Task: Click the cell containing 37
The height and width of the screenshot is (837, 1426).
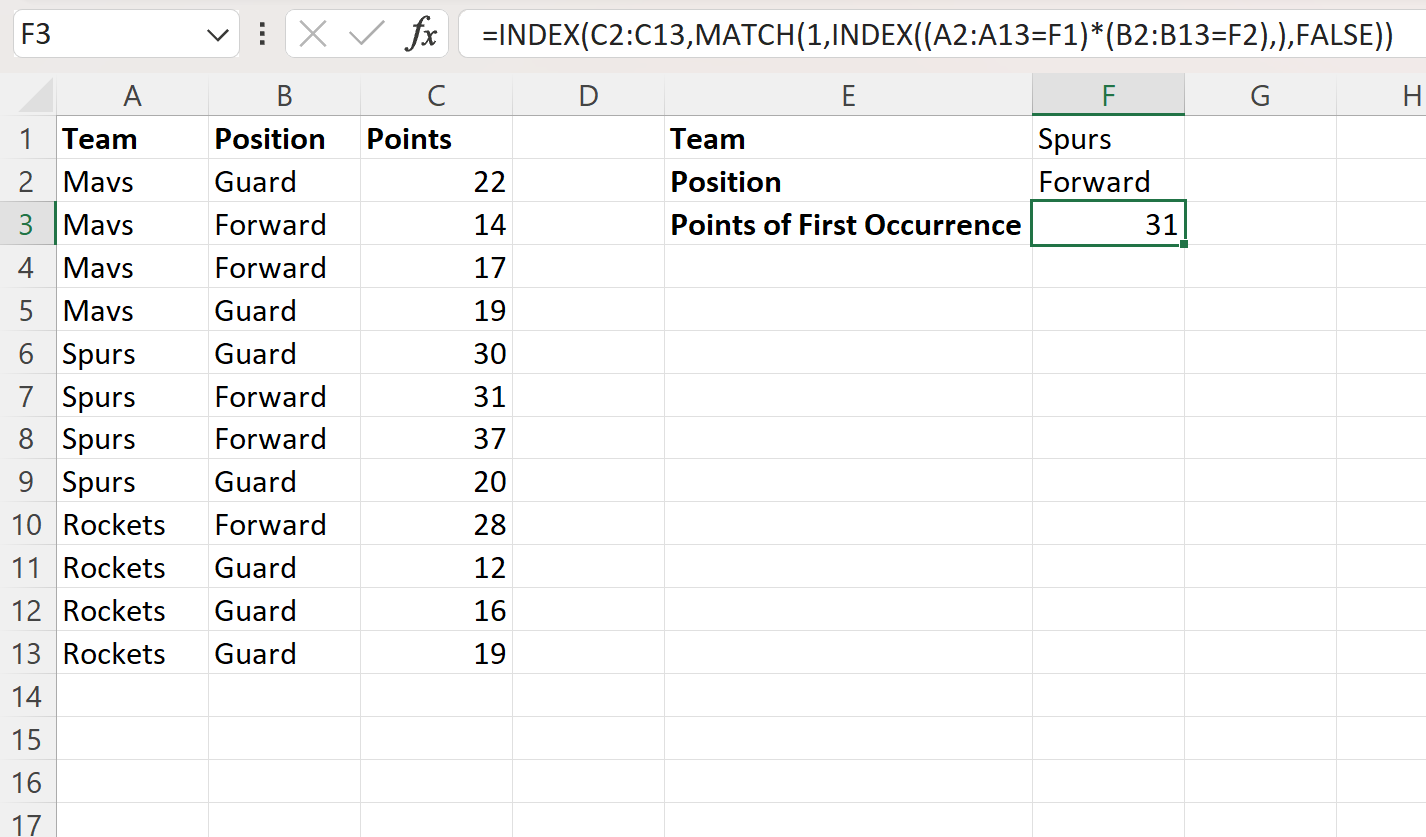Action: click(436, 439)
